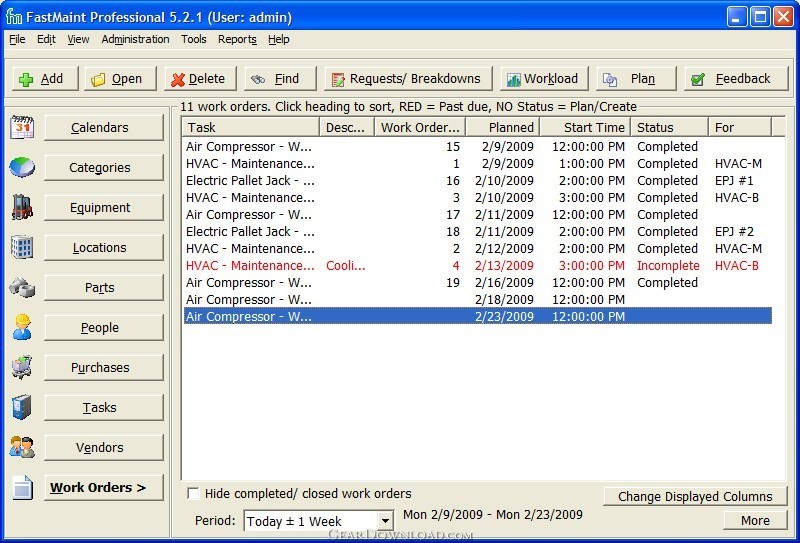Sort by the For column heading

coord(740,127)
